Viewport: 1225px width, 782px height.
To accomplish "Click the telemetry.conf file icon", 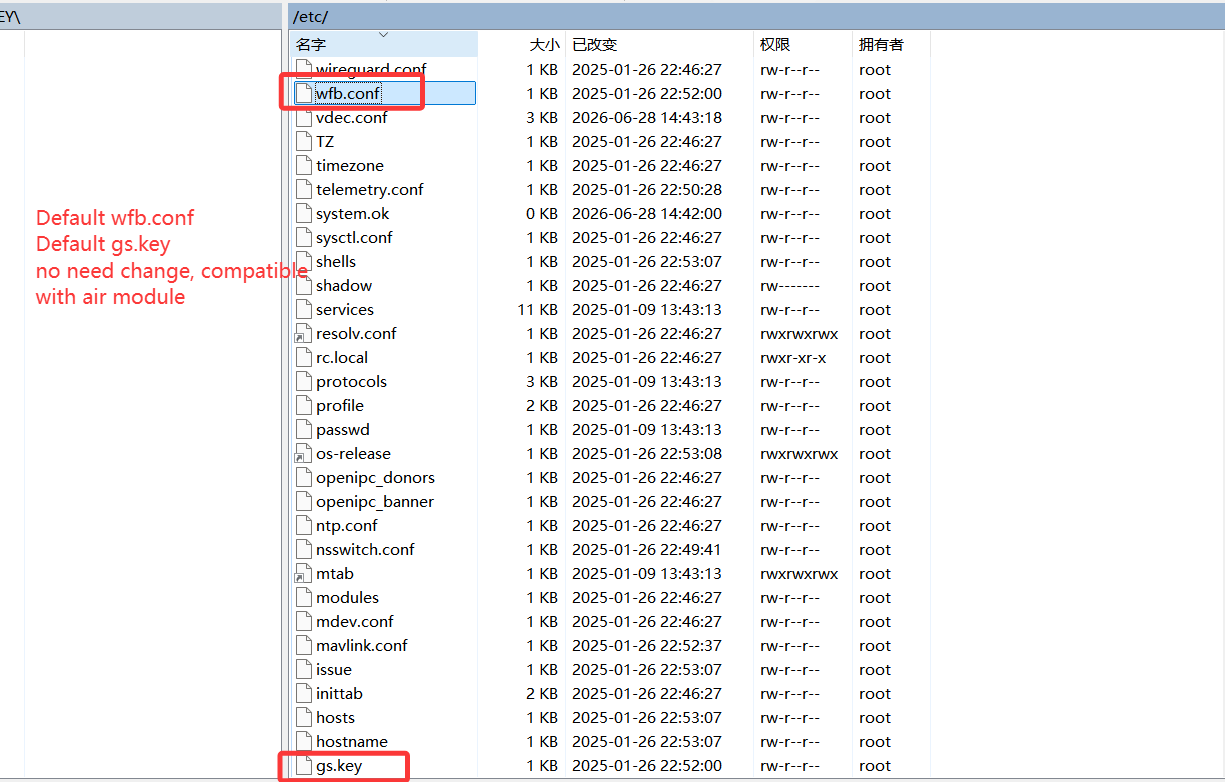I will (x=304, y=189).
